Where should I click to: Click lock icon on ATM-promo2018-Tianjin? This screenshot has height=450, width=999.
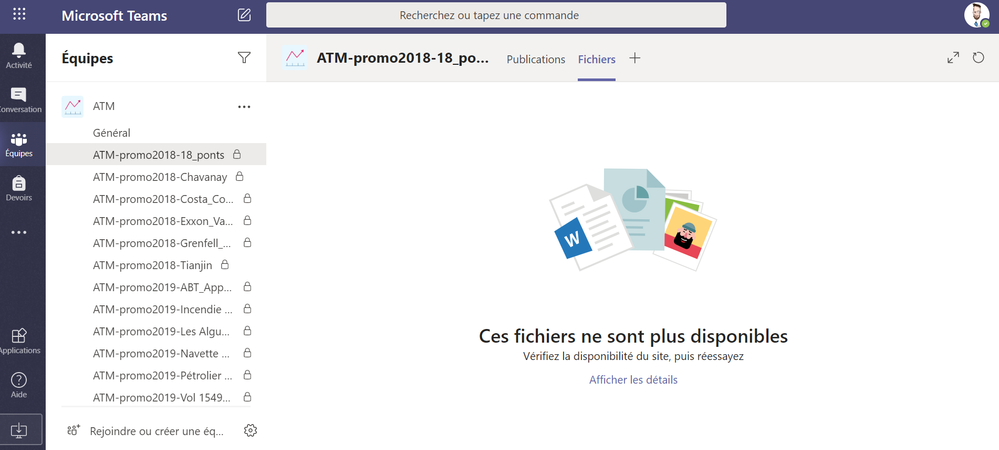[x=224, y=265]
